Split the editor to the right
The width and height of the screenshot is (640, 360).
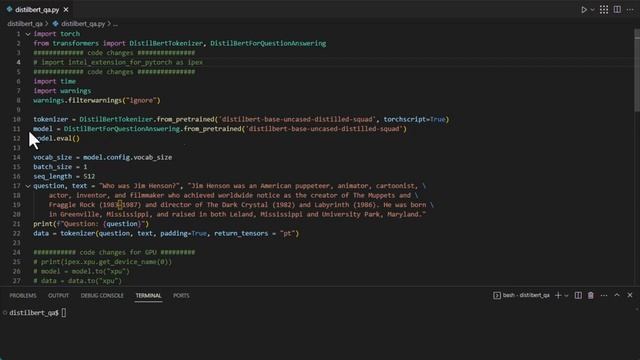click(617, 9)
